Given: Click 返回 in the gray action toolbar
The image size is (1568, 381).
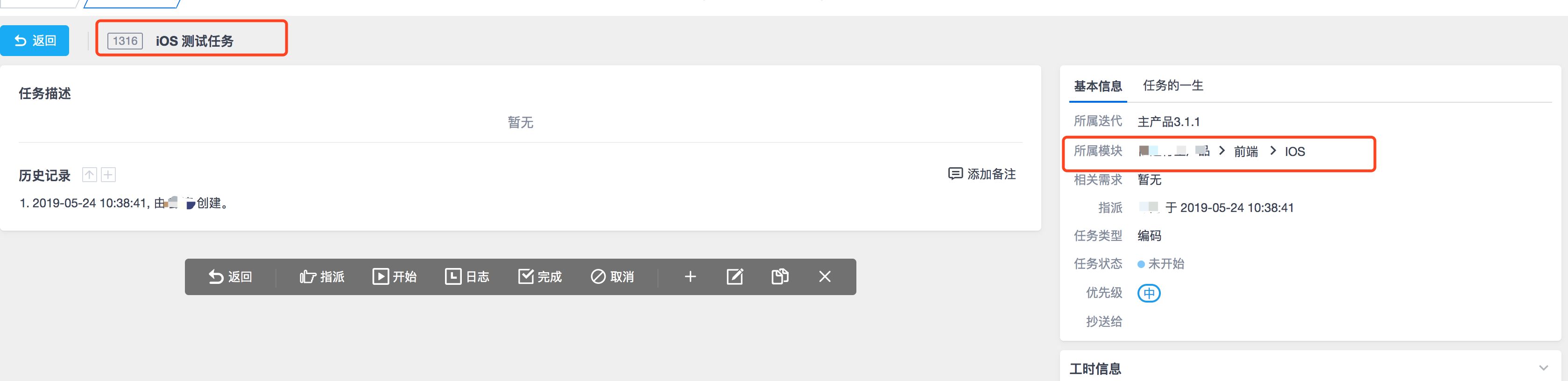Looking at the screenshot, I should tap(230, 277).
